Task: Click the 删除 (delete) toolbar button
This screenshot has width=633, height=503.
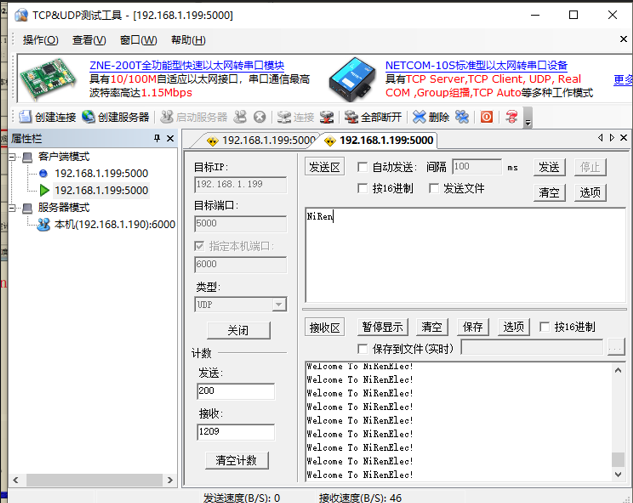Action: 431,117
